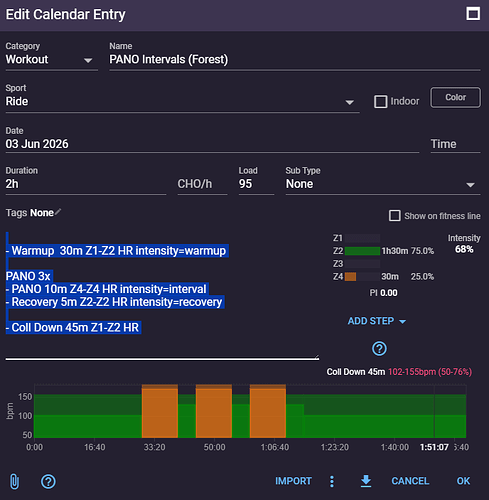This screenshot has width=489, height=500.
Task: Open the three-dot more options menu
Action: (x=332, y=481)
